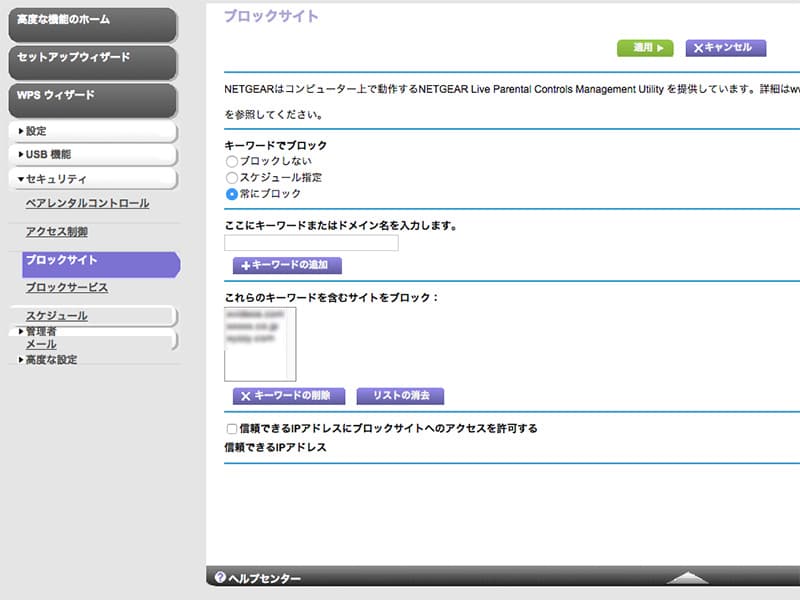Select the ブロックしない radio option
800x600 pixels.
[232, 161]
